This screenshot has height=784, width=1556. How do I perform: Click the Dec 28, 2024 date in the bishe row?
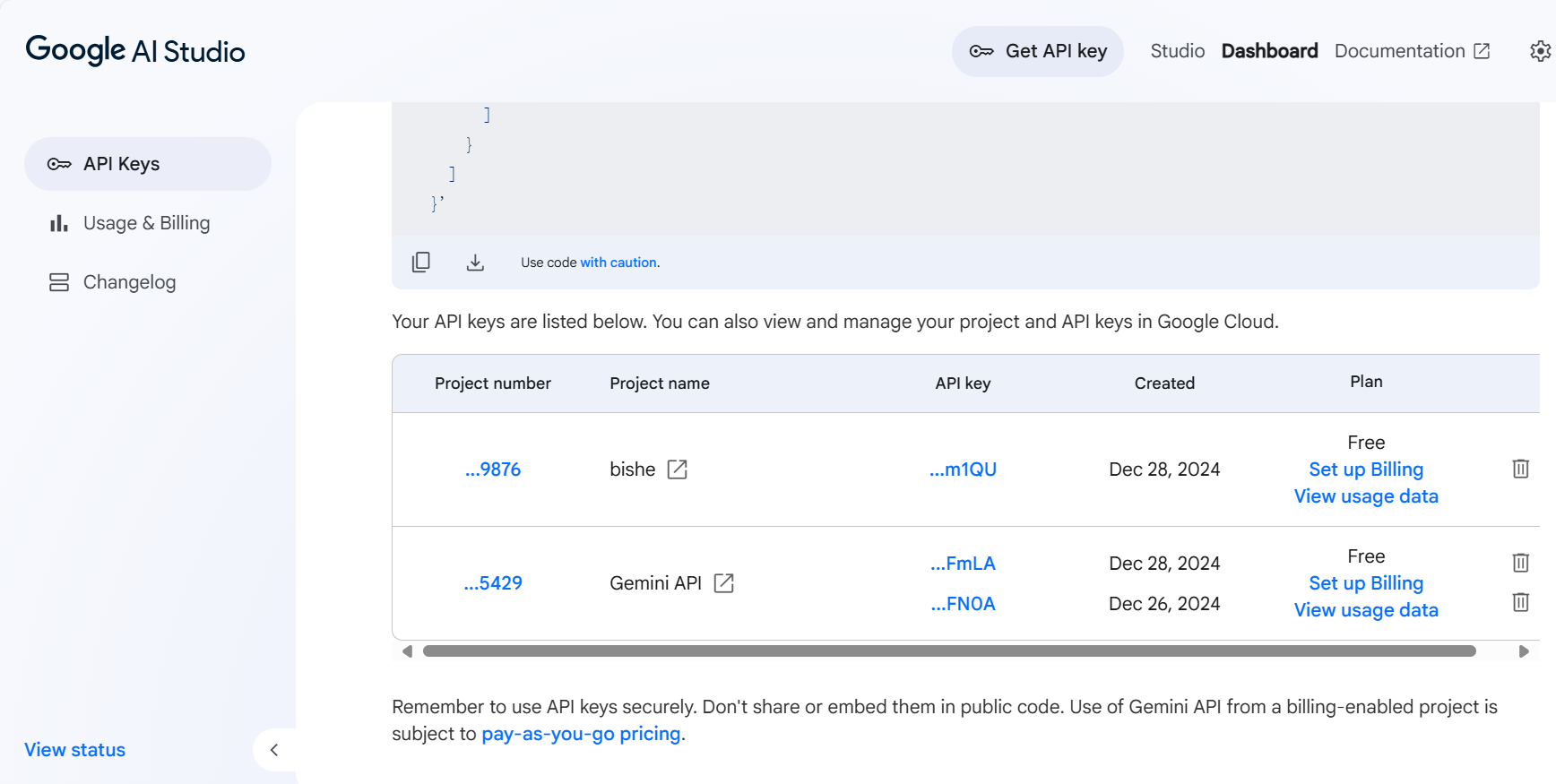pyautogui.click(x=1164, y=470)
